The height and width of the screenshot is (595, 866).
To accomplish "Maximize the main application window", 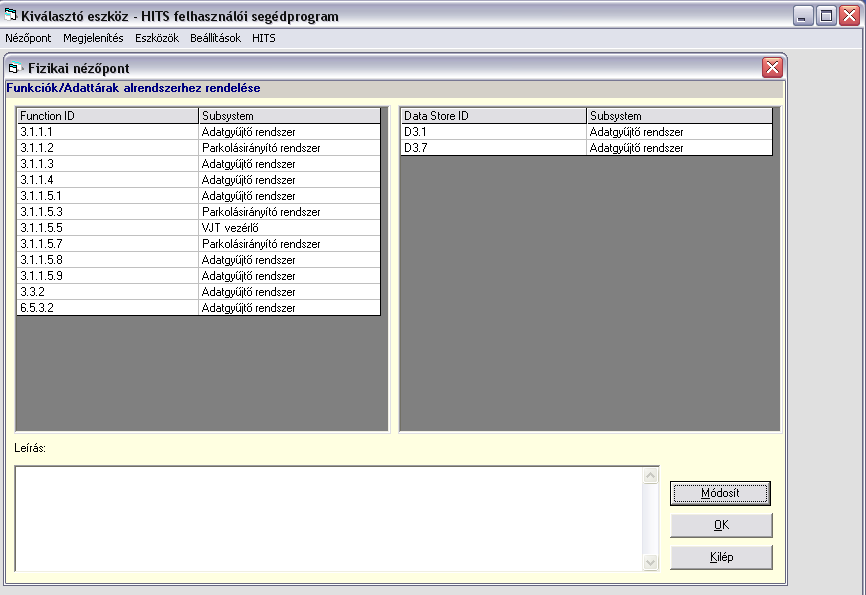I will [x=826, y=15].
